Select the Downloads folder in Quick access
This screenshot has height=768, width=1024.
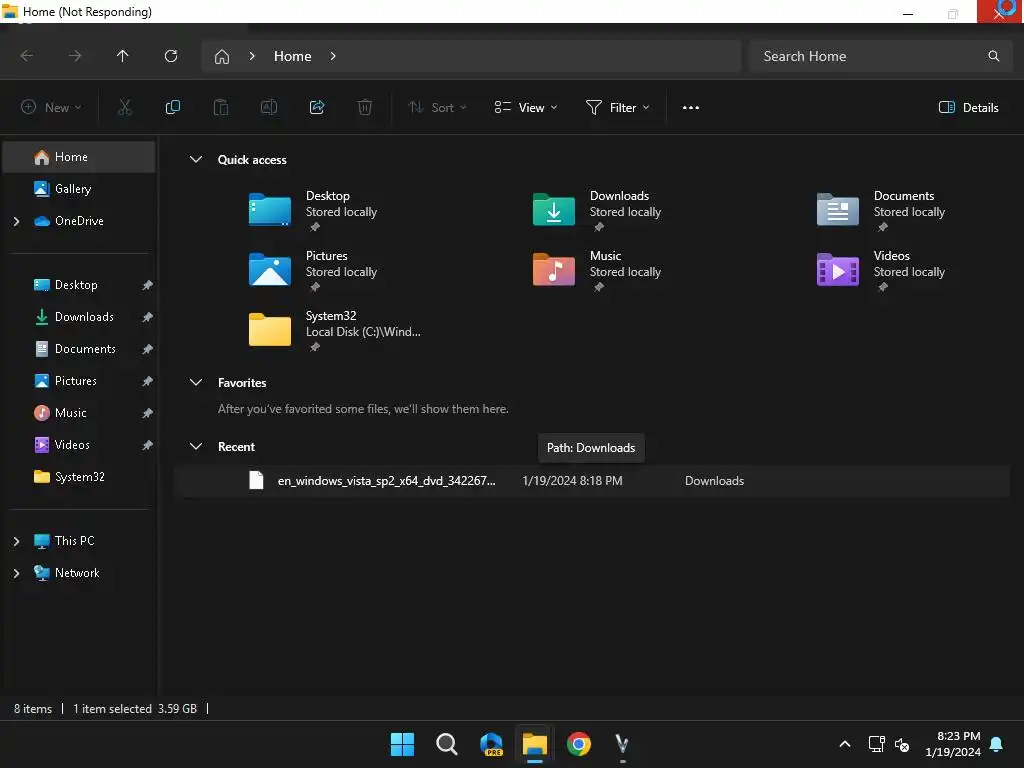point(598,210)
